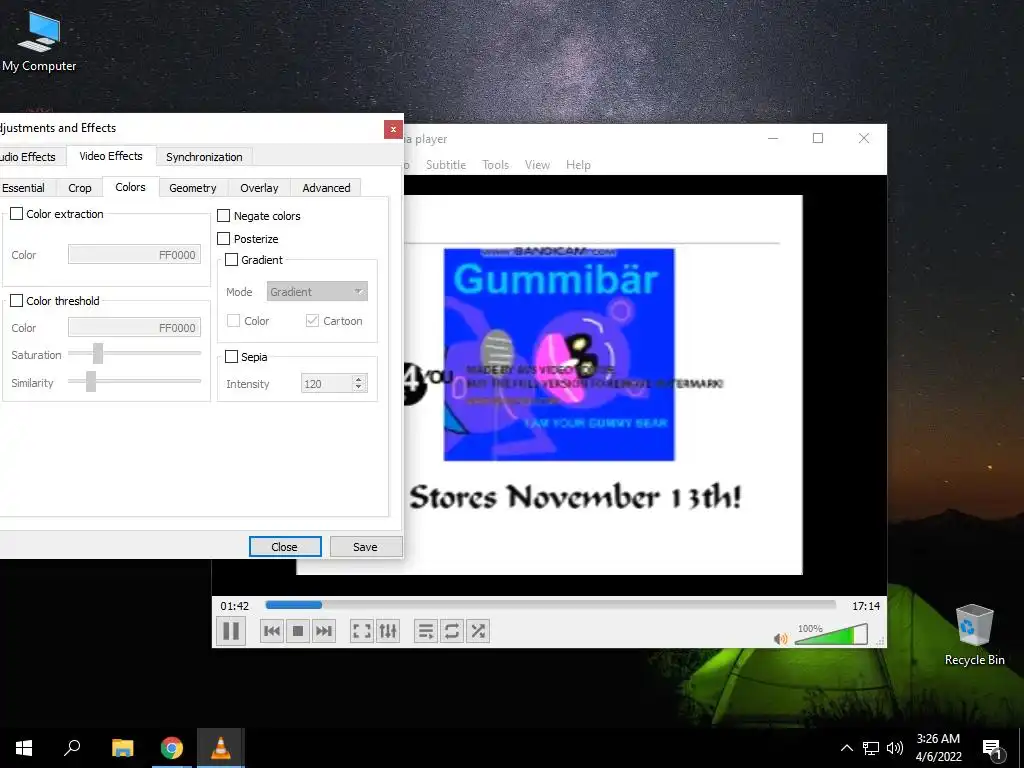The image size is (1024, 768).
Task: Open VLC View menu
Action: (x=537, y=165)
